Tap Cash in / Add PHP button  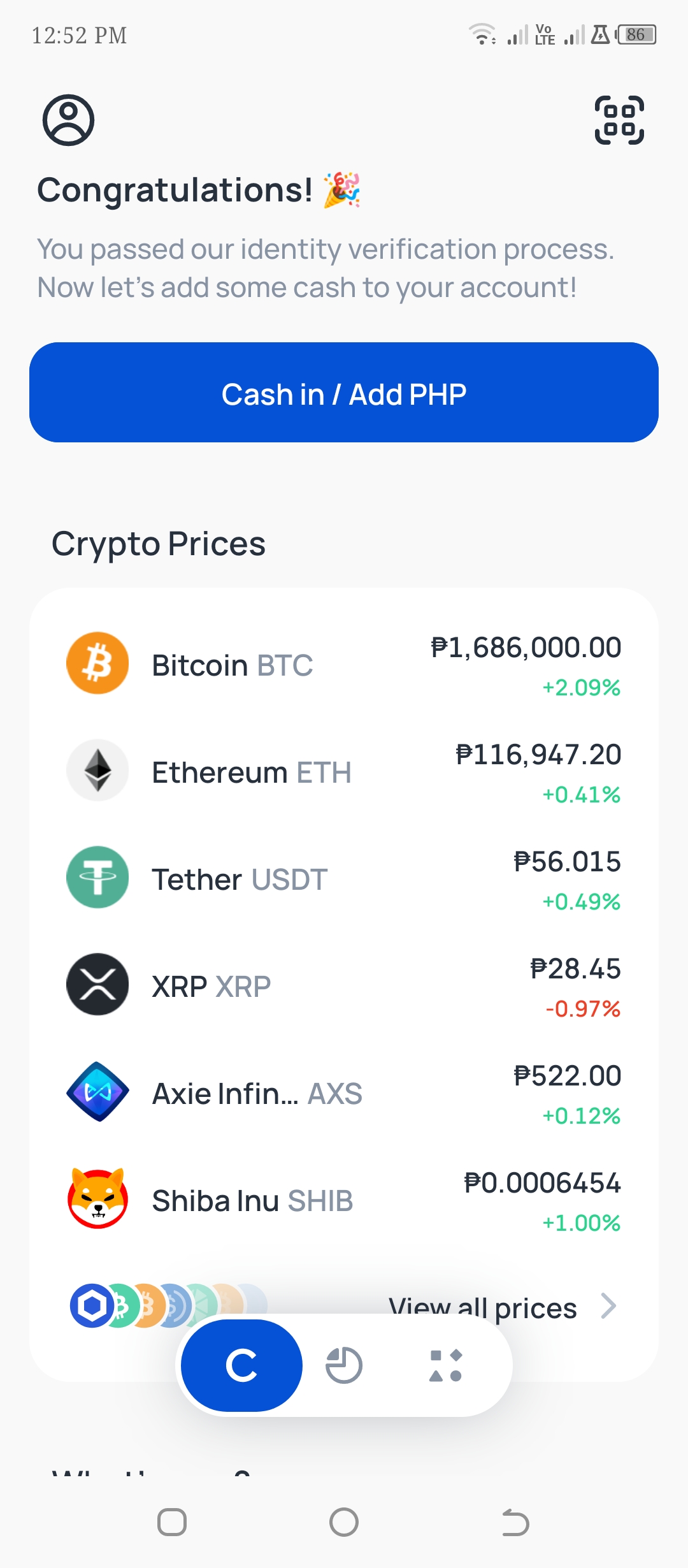[344, 393]
